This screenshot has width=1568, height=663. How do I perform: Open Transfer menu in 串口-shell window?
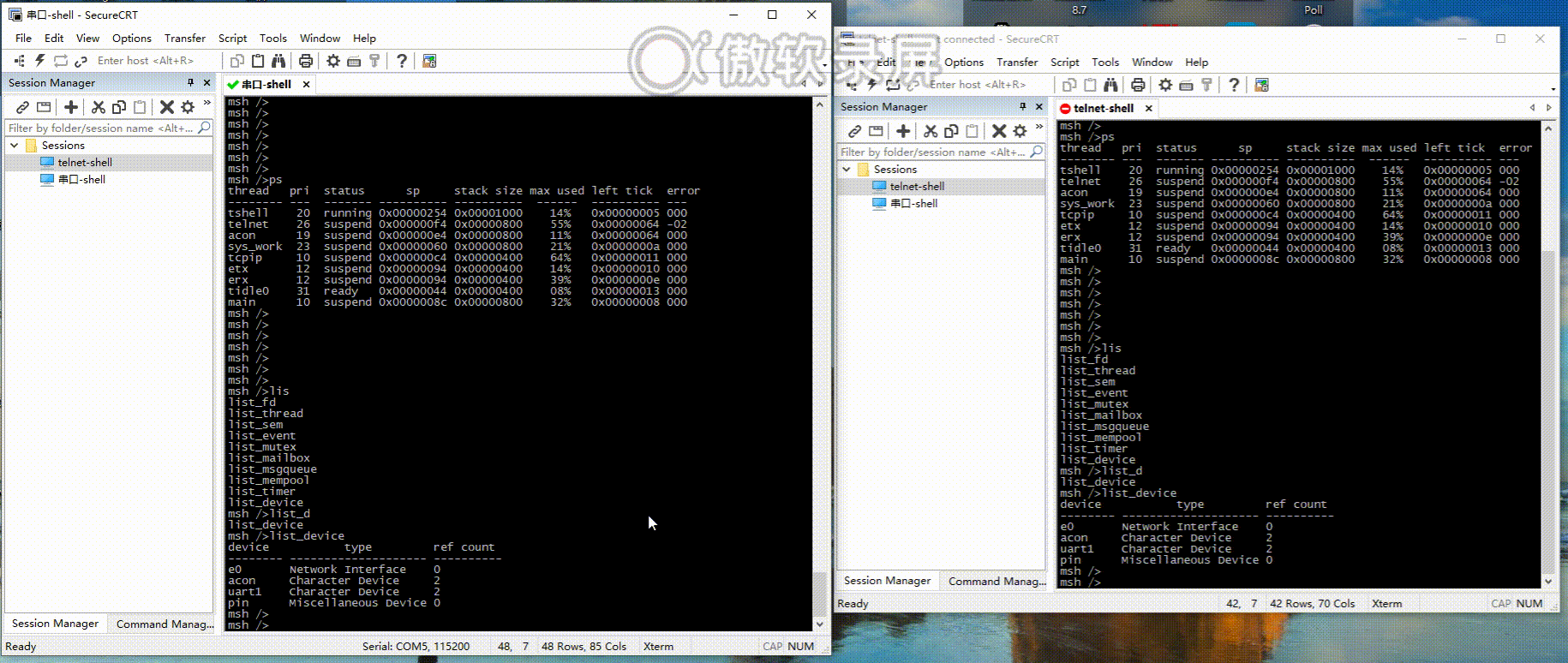(185, 39)
